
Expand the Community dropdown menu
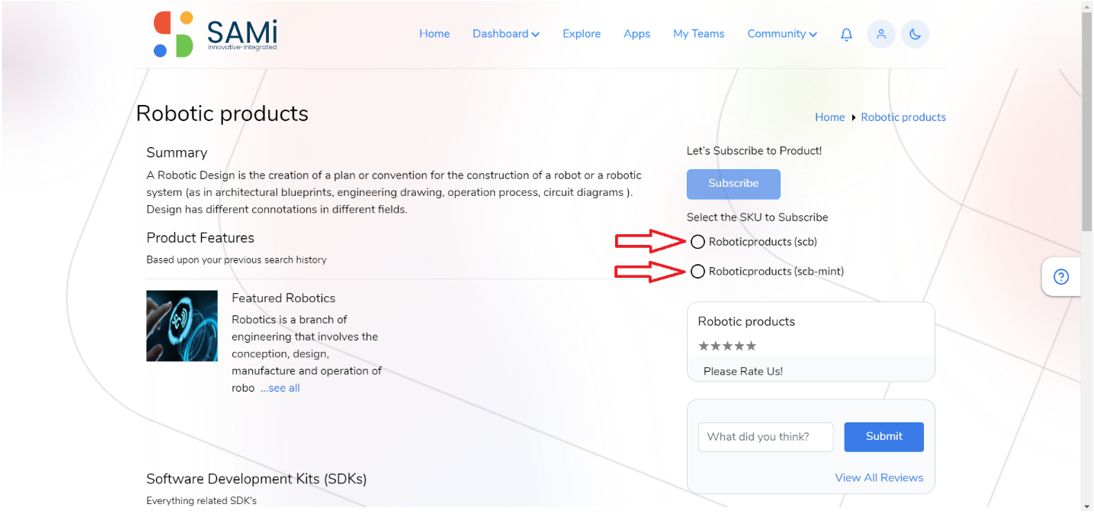coord(782,33)
